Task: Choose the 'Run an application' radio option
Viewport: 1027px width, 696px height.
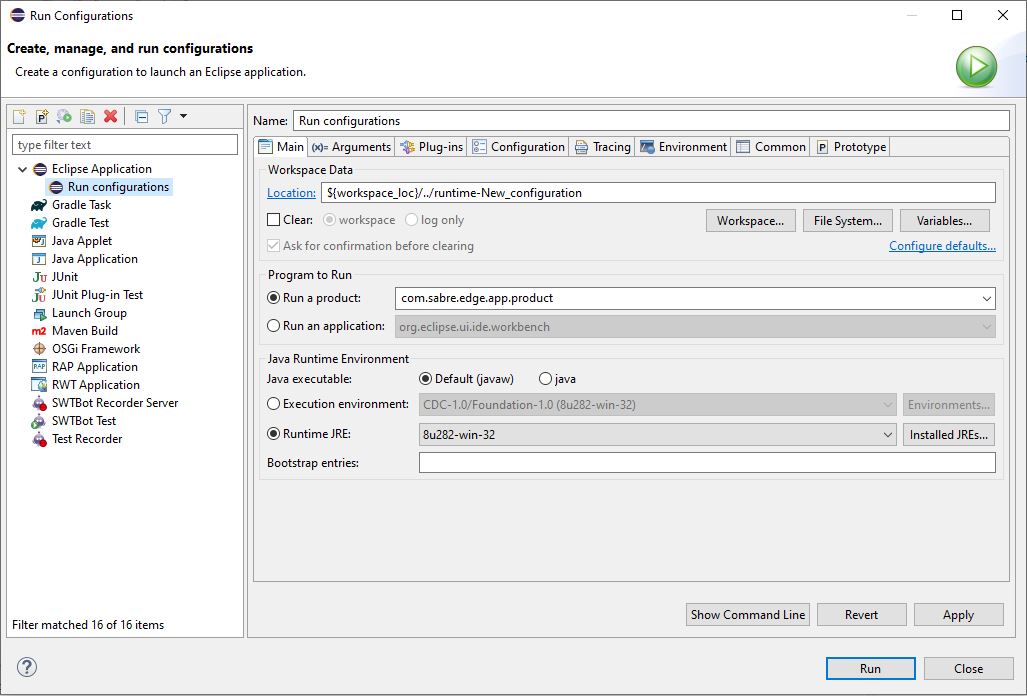Action: pos(274,326)
